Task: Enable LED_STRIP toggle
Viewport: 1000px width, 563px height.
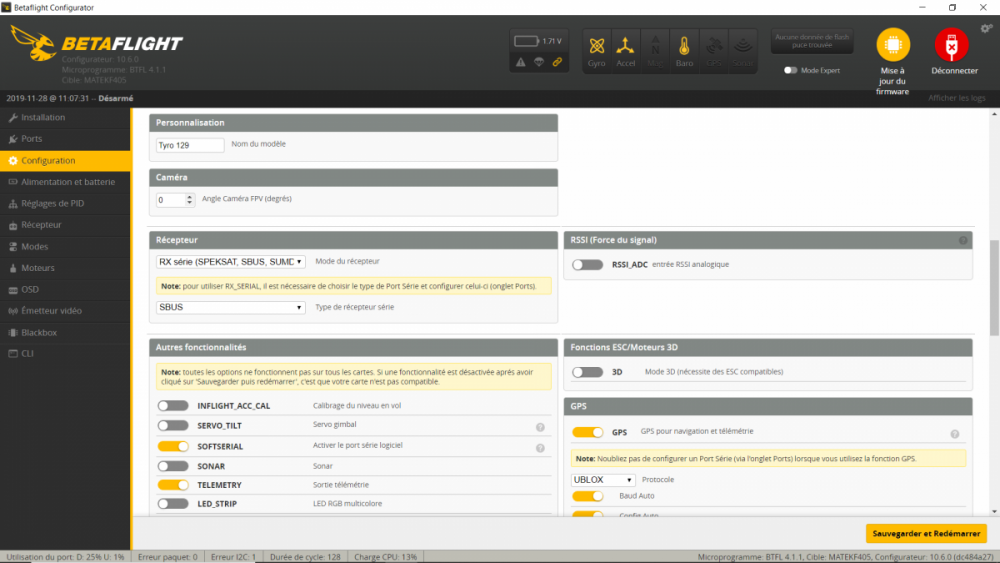Action: click(x=173, y=504)
